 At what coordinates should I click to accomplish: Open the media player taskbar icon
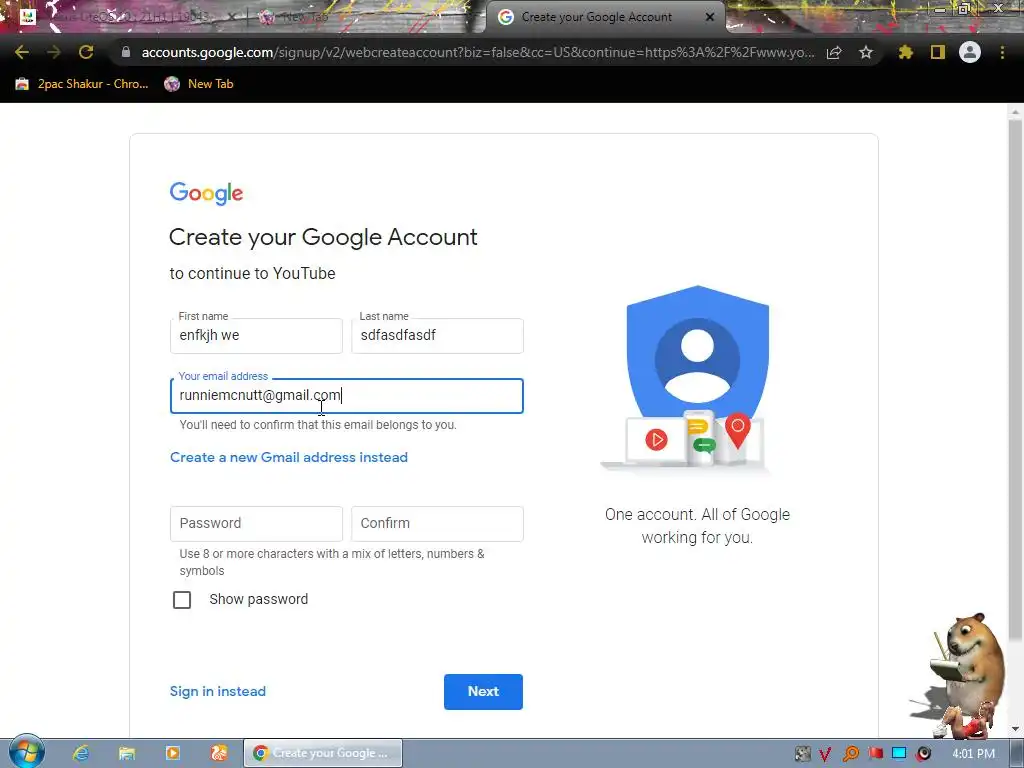[172, 754]
